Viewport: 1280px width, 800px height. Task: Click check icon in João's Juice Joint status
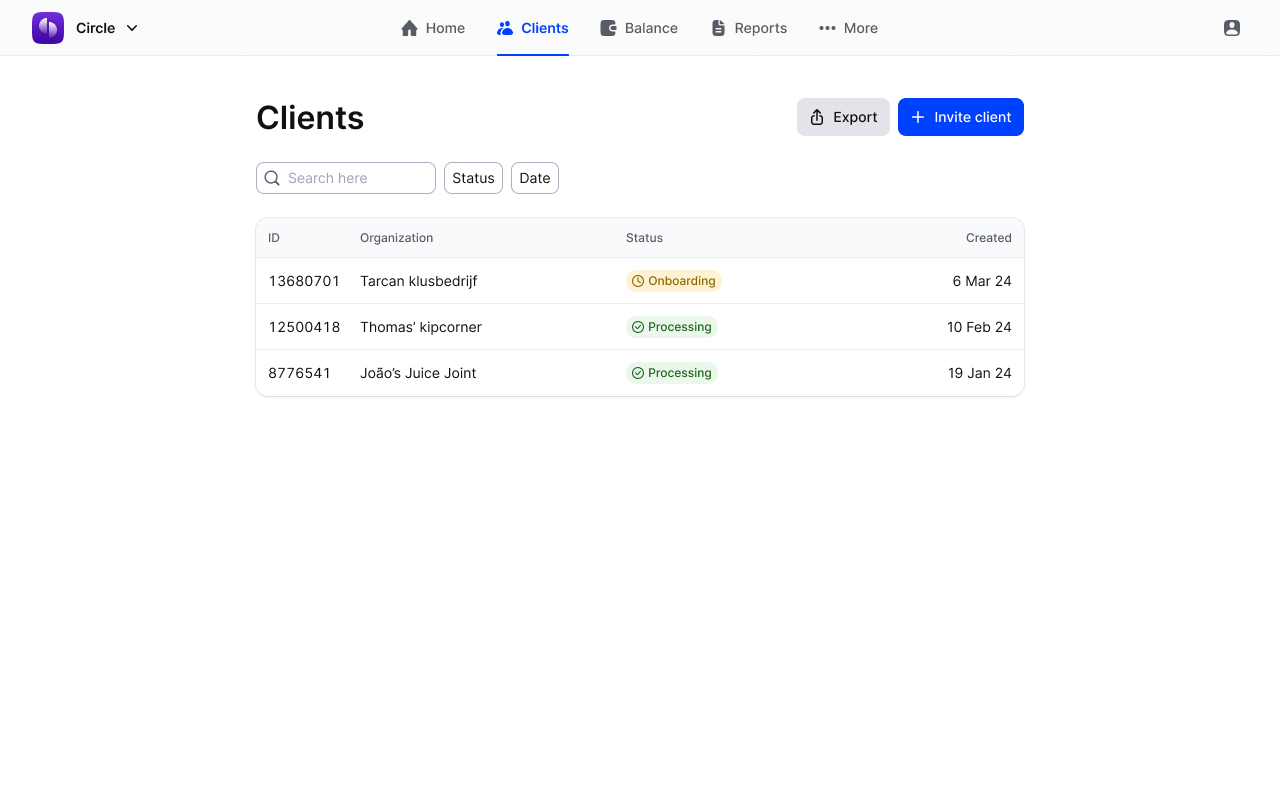pyautogui.click(x=638, y=373)
